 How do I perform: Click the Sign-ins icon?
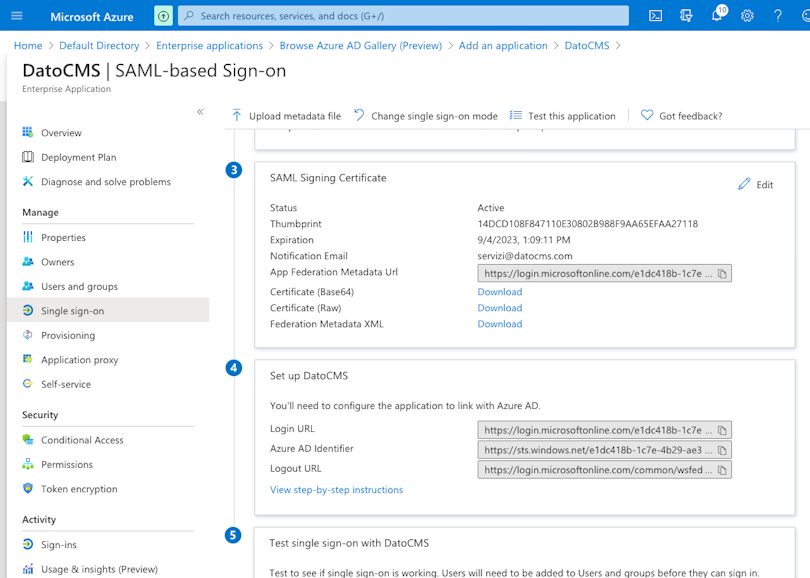pyautogui.click(x=28, y=544)
